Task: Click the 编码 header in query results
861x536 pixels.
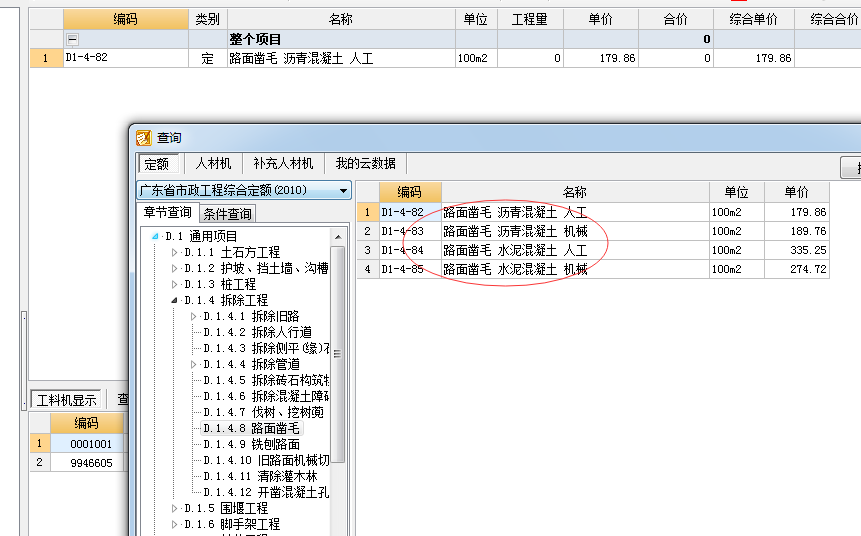Action: [x=410, y=192]
